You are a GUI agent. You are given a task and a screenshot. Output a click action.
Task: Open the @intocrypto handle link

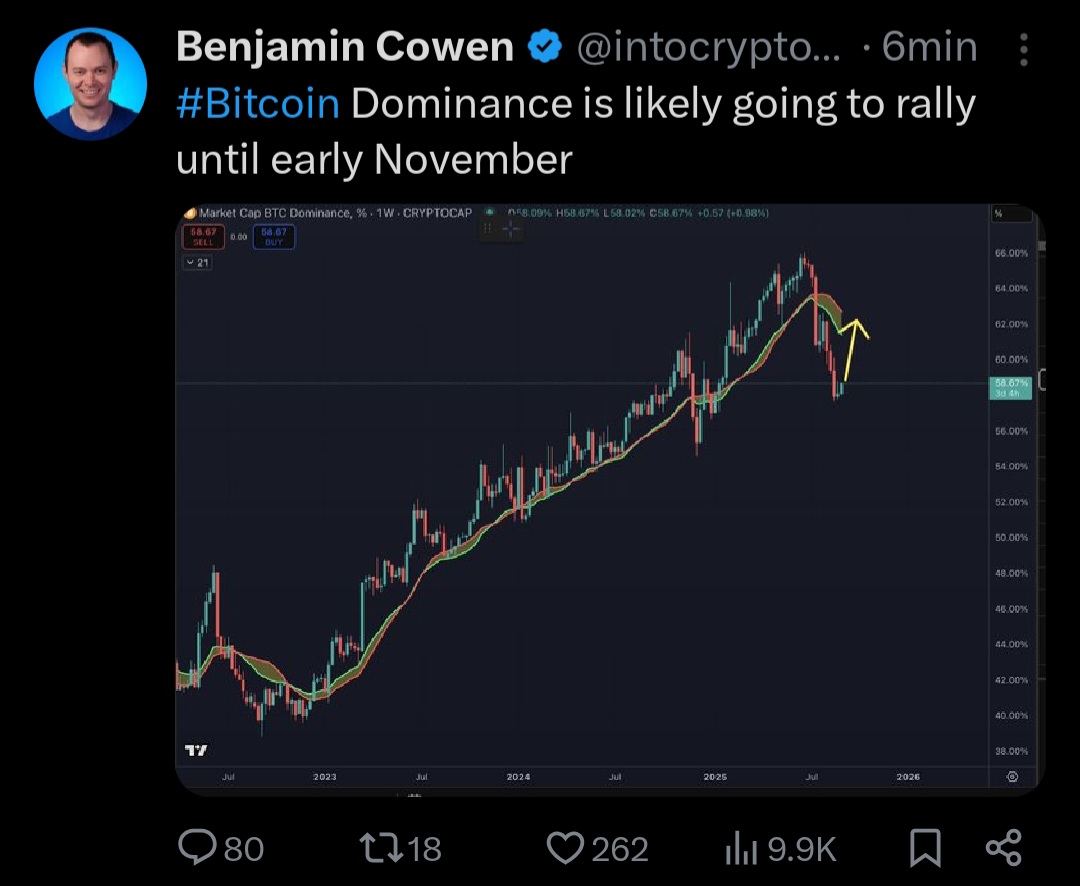(x=708, y=48)
